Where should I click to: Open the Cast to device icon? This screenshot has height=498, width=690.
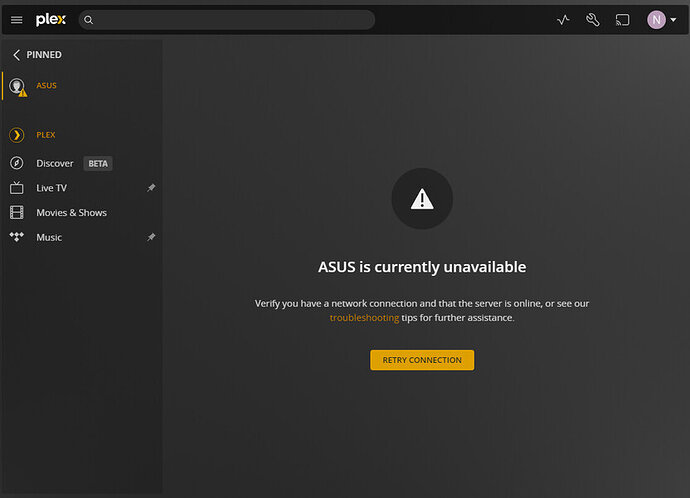point(622,20)
